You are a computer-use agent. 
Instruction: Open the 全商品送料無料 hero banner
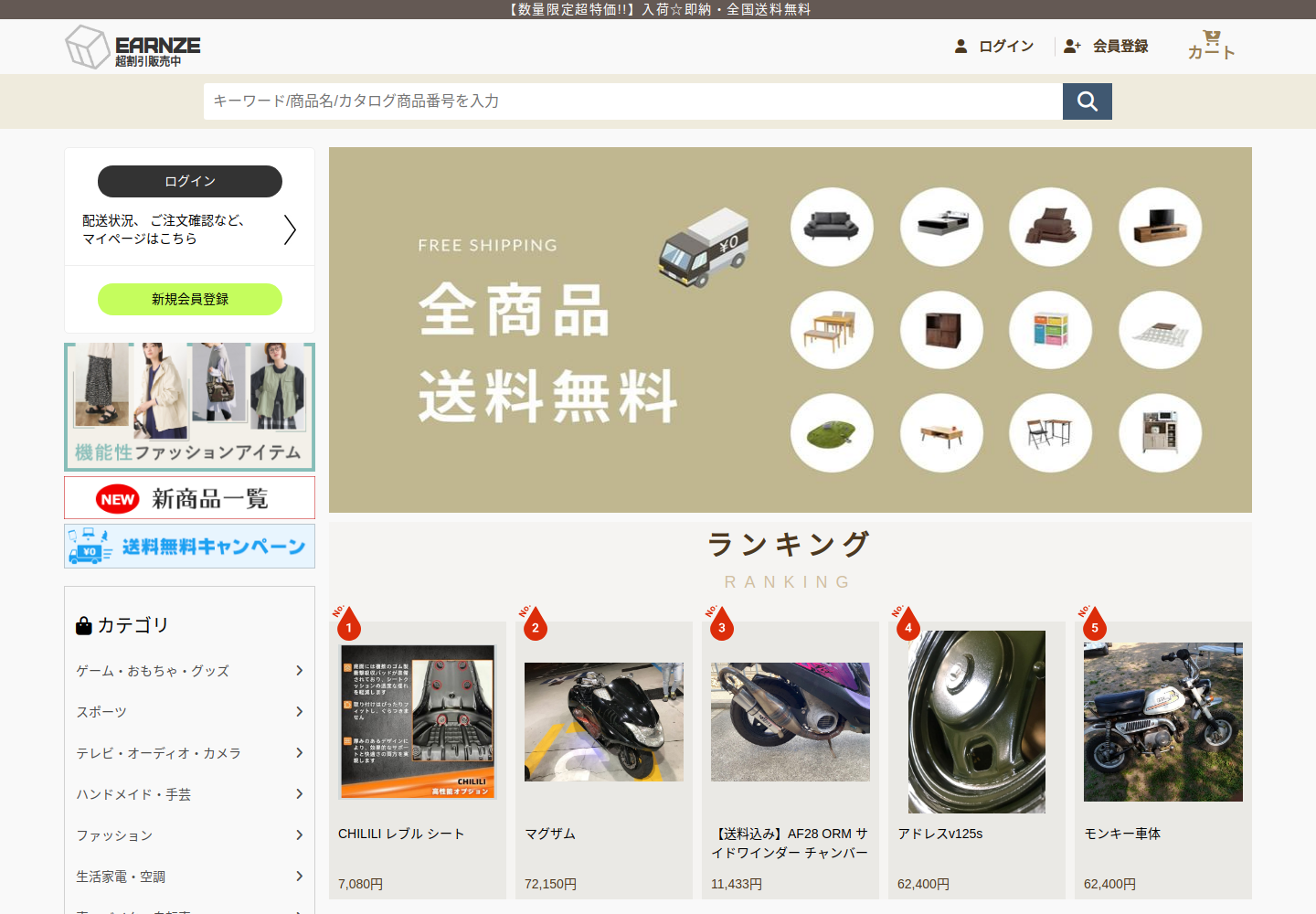click(x=791, y=330)
